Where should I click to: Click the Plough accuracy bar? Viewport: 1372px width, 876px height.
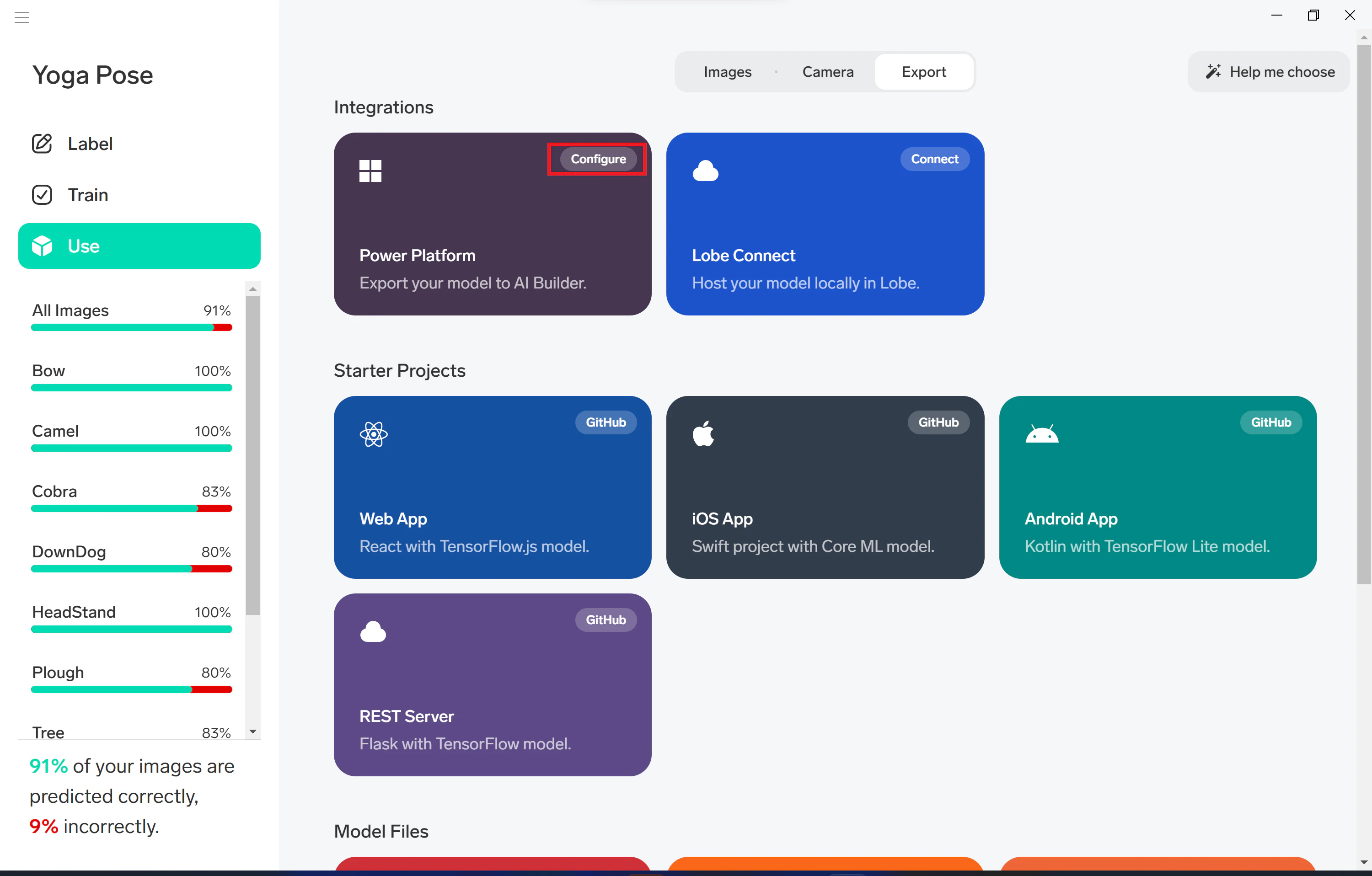point(132,690)
